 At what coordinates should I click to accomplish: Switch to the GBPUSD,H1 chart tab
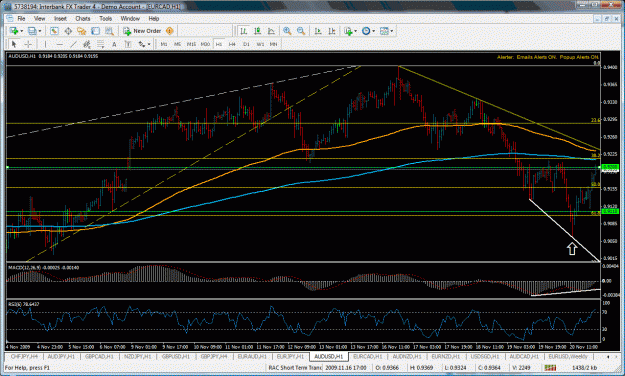(x=176, y=356)
